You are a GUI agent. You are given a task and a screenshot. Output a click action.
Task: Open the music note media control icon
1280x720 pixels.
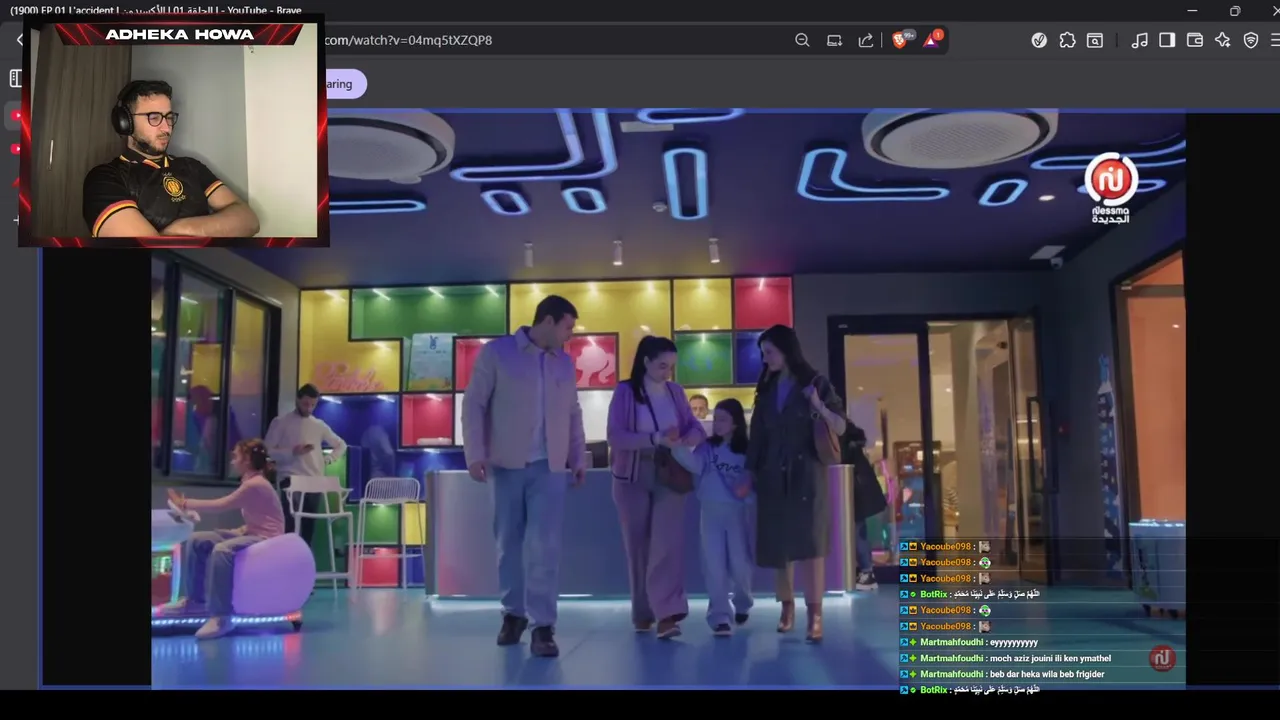1139,40
